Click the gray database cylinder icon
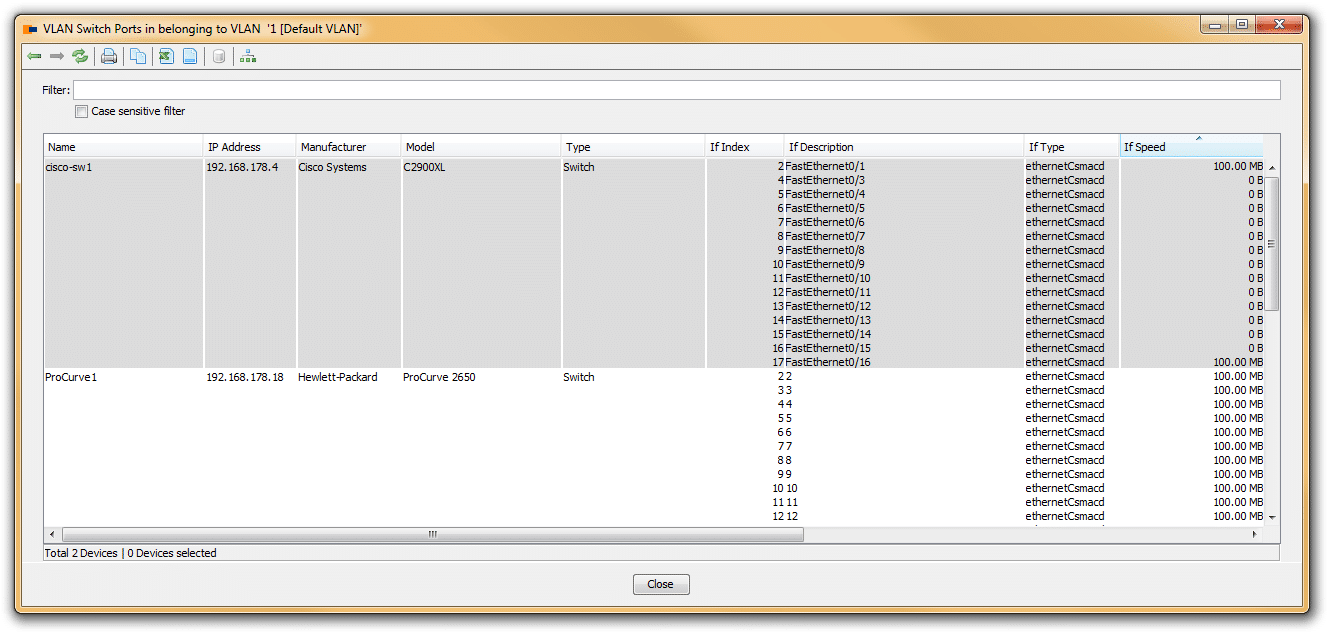1328x632 pixels. (219, 56)
